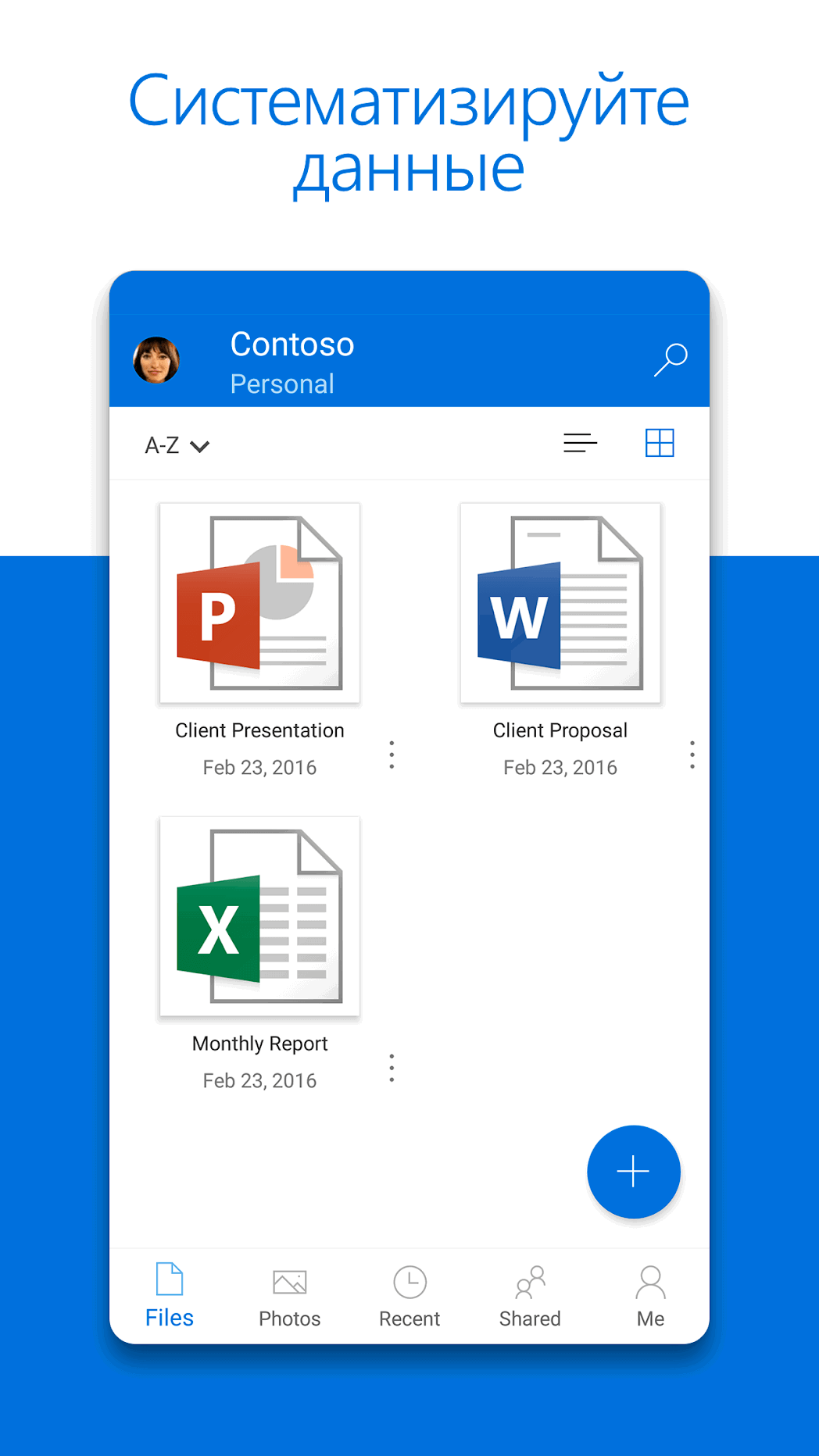Tap the Contoso user avatar photo

pos(156,360)
